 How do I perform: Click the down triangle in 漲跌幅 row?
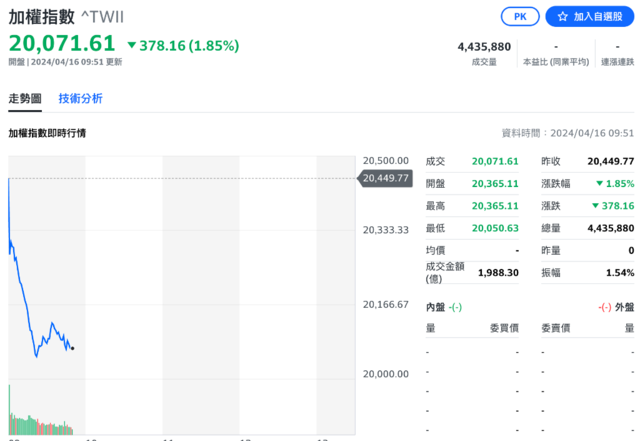598,184
